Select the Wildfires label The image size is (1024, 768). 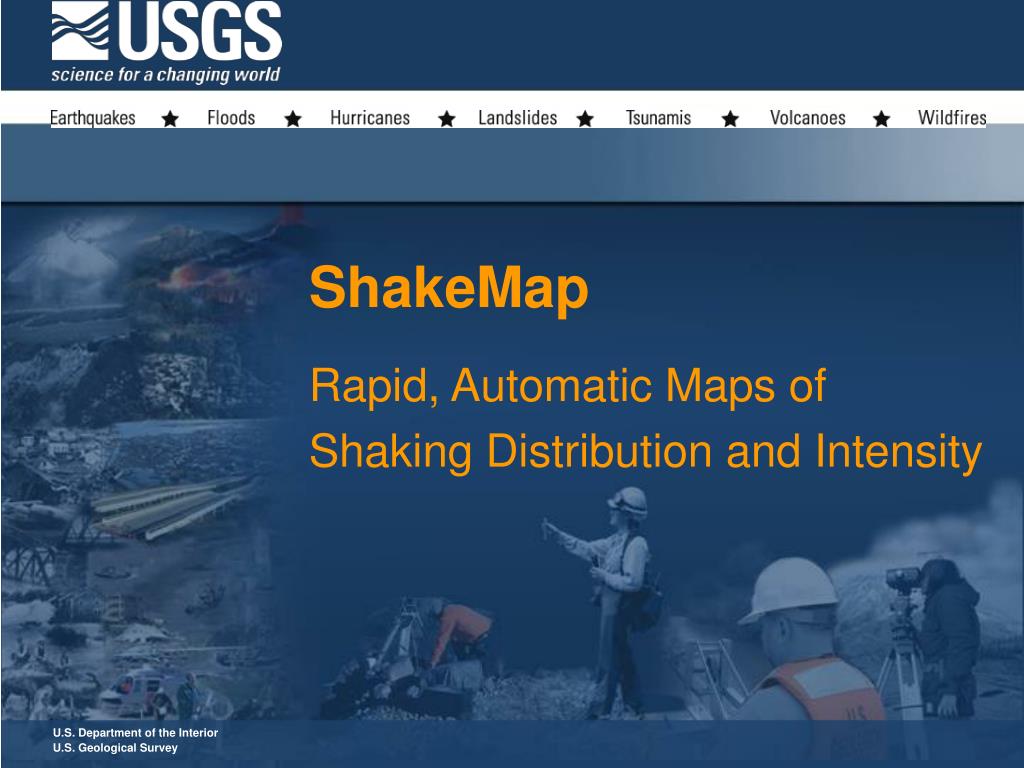(952, 118)
